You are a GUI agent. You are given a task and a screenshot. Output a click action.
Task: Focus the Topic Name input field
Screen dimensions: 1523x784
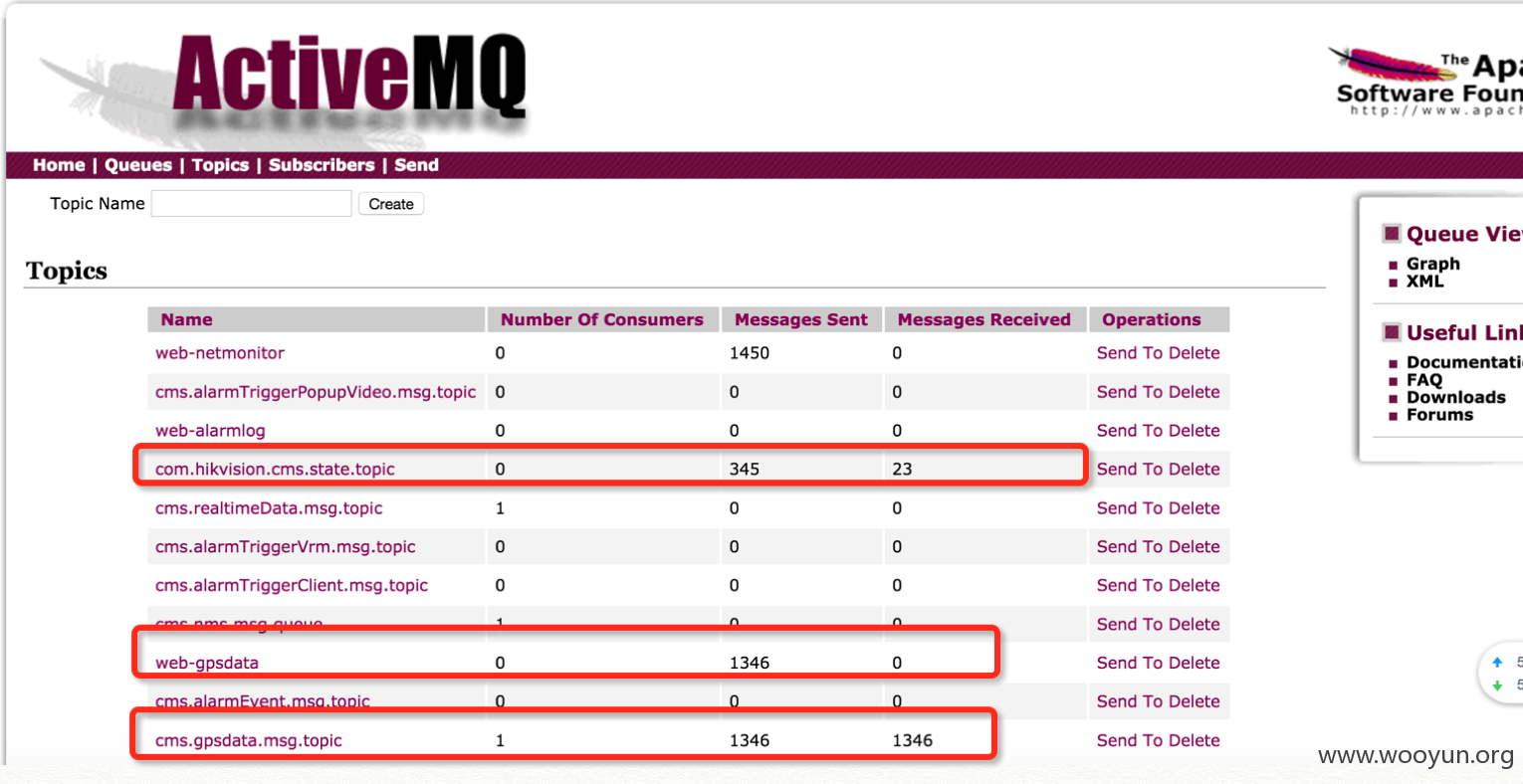(x=252, y=204)
